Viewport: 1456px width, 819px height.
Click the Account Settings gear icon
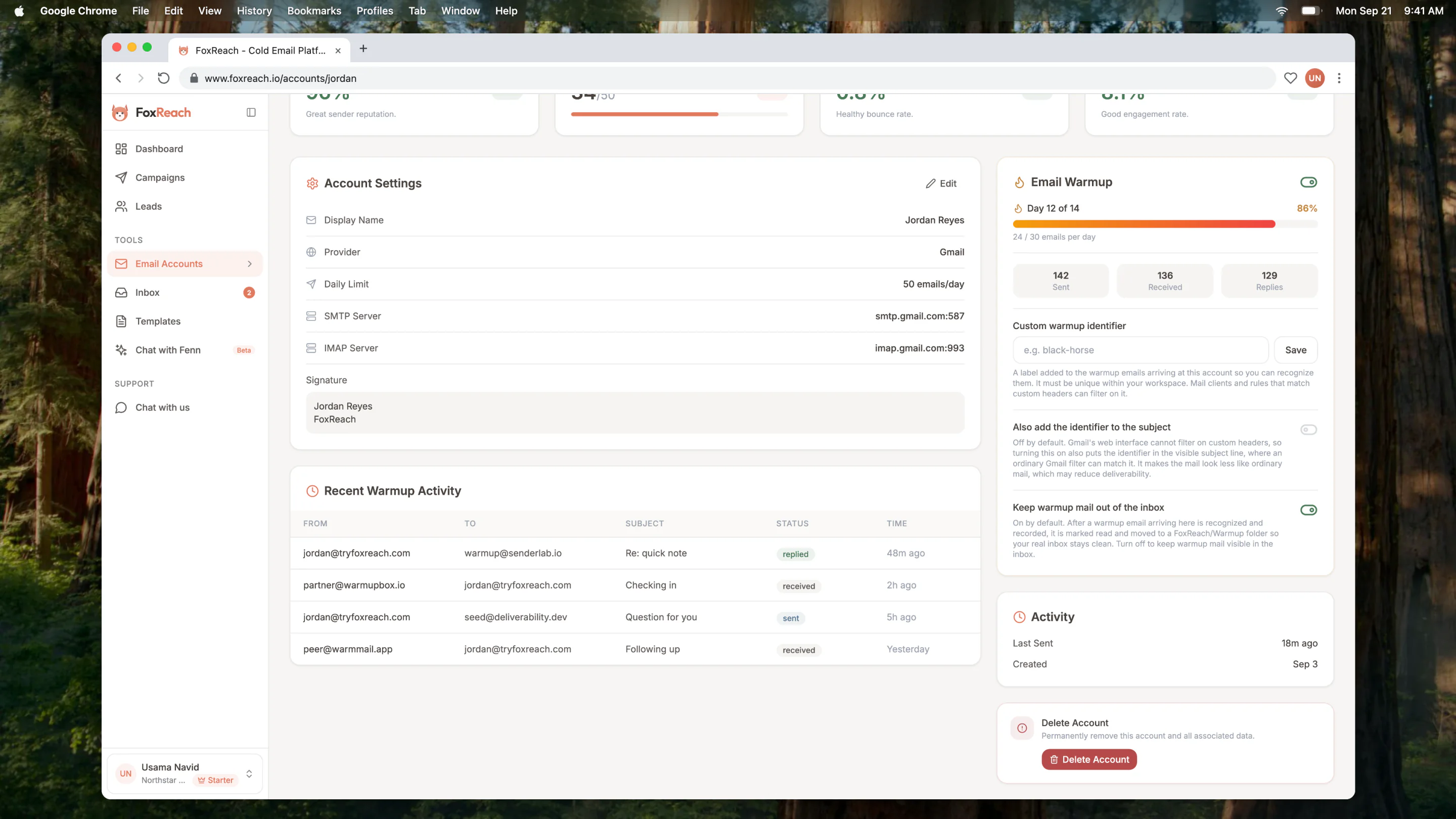click(312, 183)
